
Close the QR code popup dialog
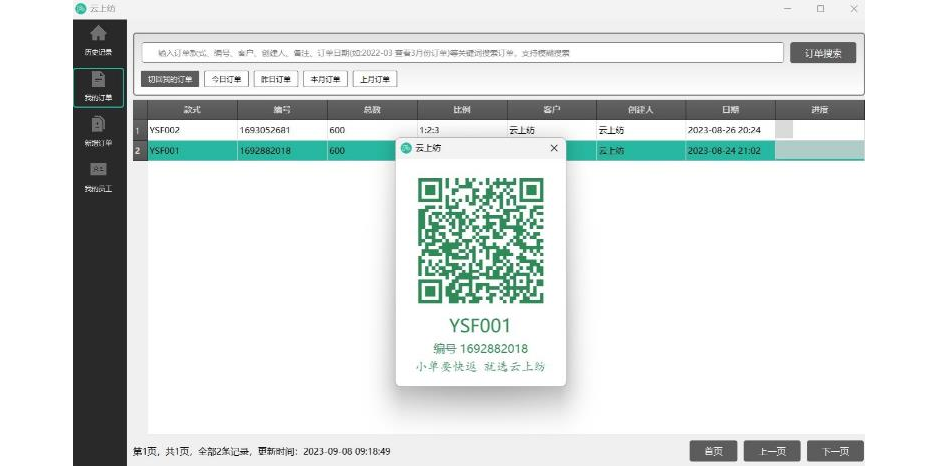coord(554,148)
